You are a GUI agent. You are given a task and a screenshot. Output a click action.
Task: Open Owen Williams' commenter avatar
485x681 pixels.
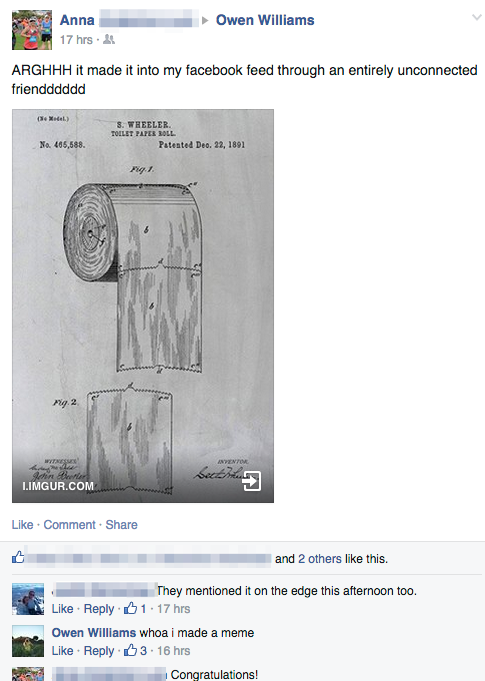(x=28, y=641)
